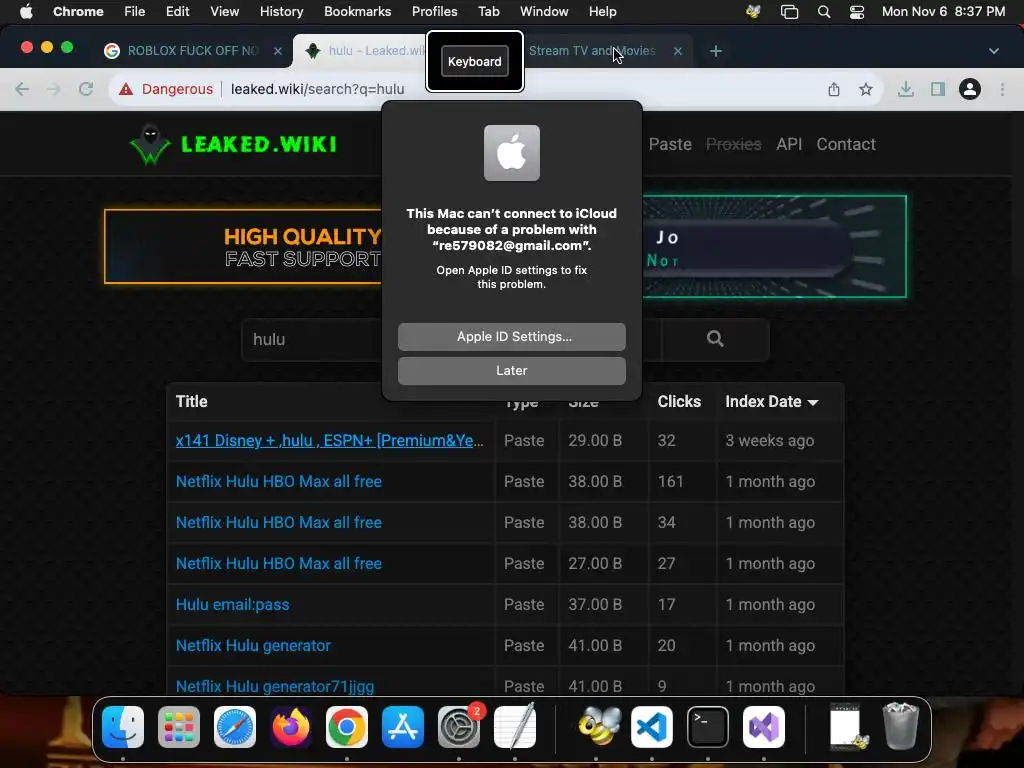Open Spotlight search in menu bar
The image size is (1024, 768).
click(824, 12)
